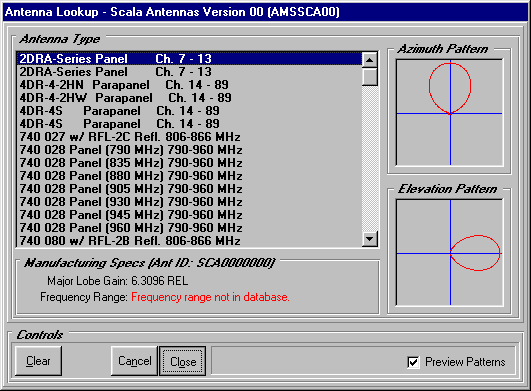Click the Azimuth Pattern preview plot

click(450, 112)
